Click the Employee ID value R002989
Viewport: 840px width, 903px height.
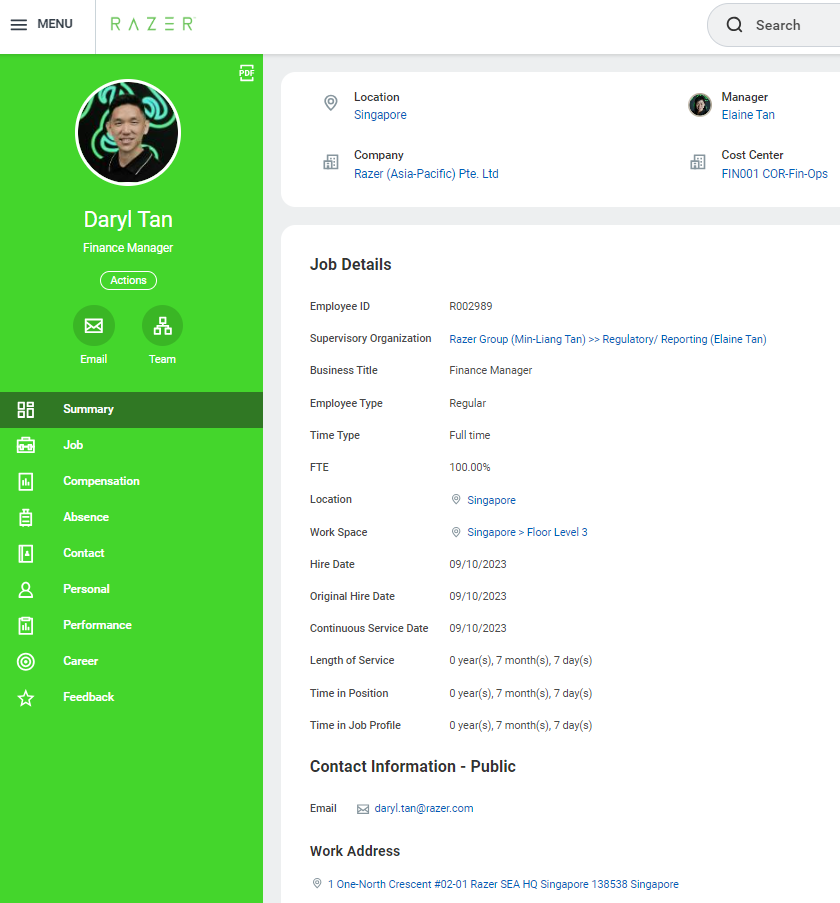470,306
